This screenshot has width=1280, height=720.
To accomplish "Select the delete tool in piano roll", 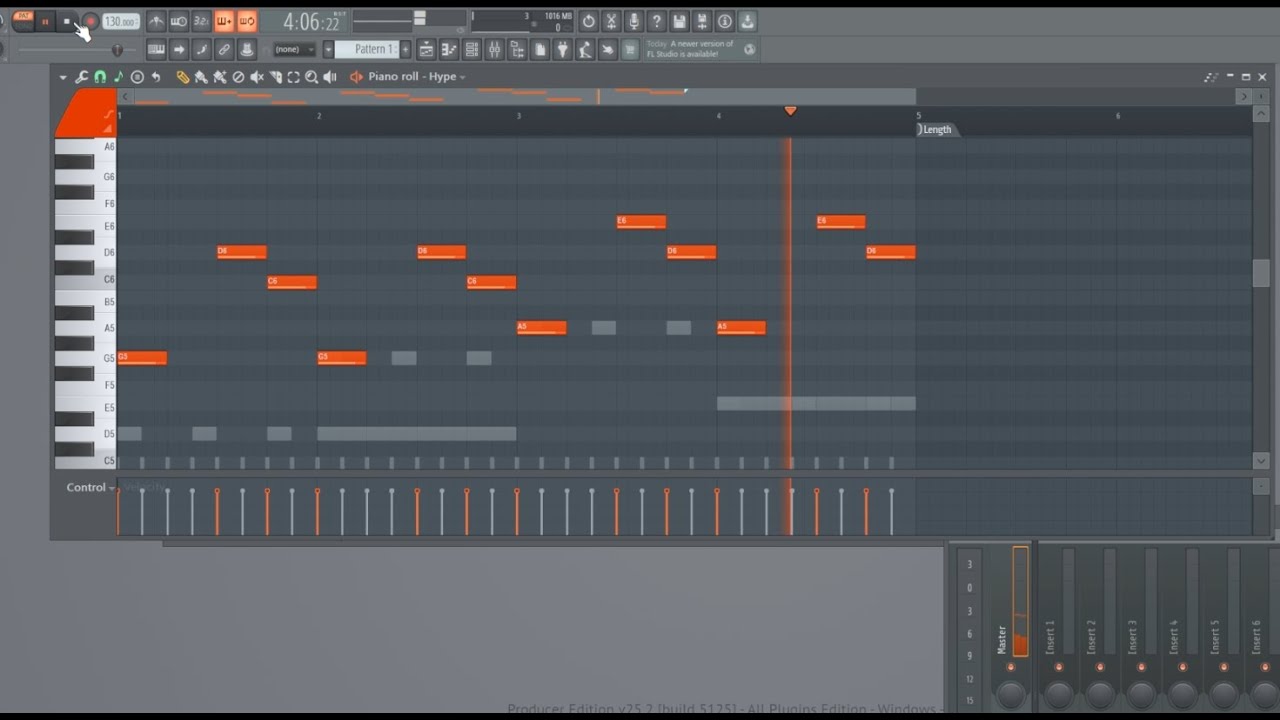I will click(x=238, y=77).
